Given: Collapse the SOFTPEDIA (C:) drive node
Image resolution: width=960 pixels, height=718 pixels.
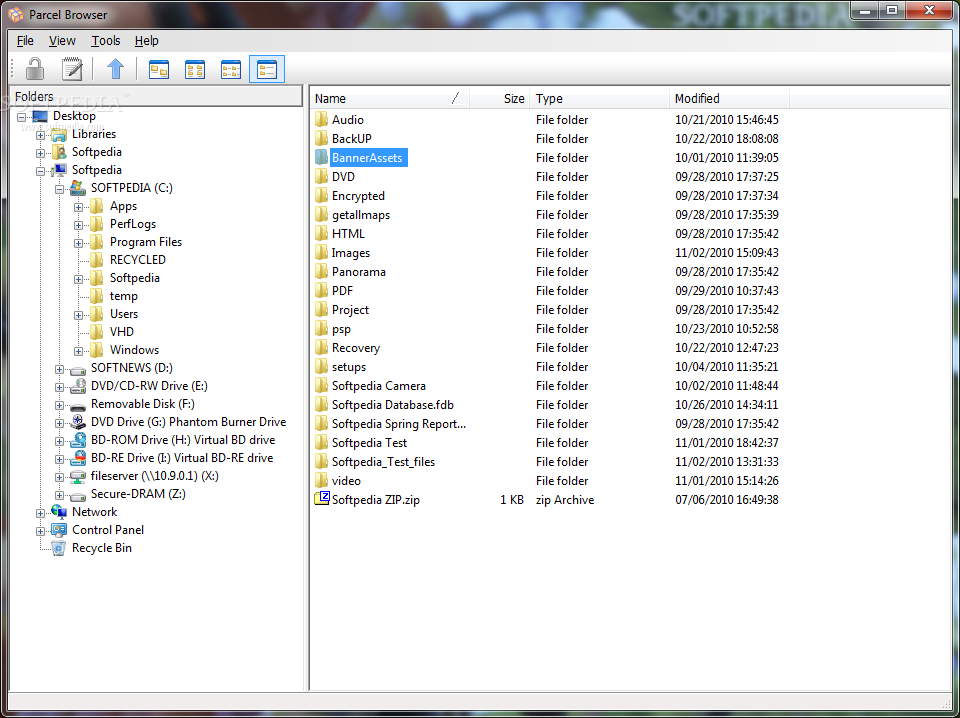Looking at the screenshot, I should [59, 189].
